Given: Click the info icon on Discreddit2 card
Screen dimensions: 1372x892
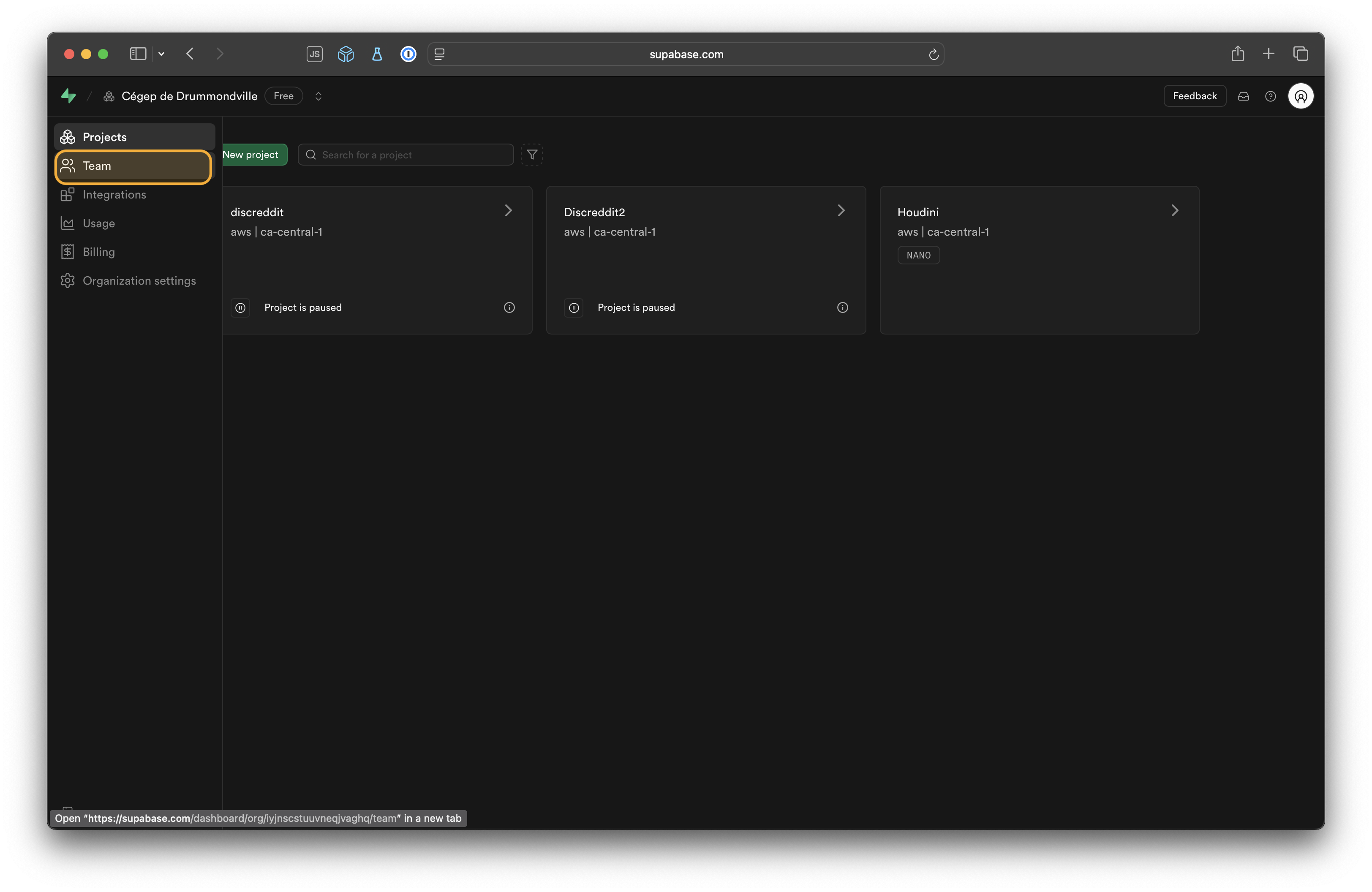Looking at the screenshot, I should pyautogui.click(x=843, y=308).
